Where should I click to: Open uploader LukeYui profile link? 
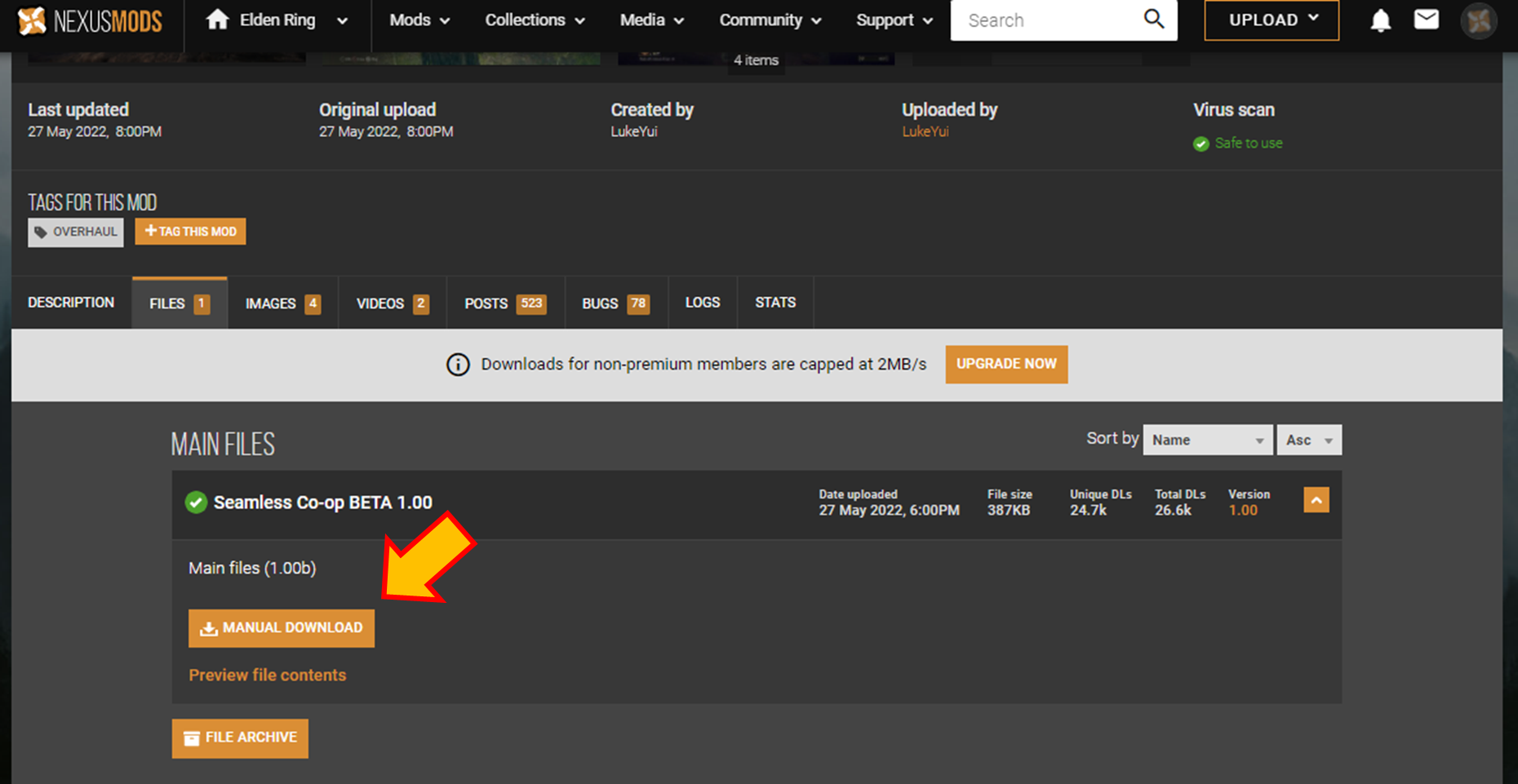(925, 131)
